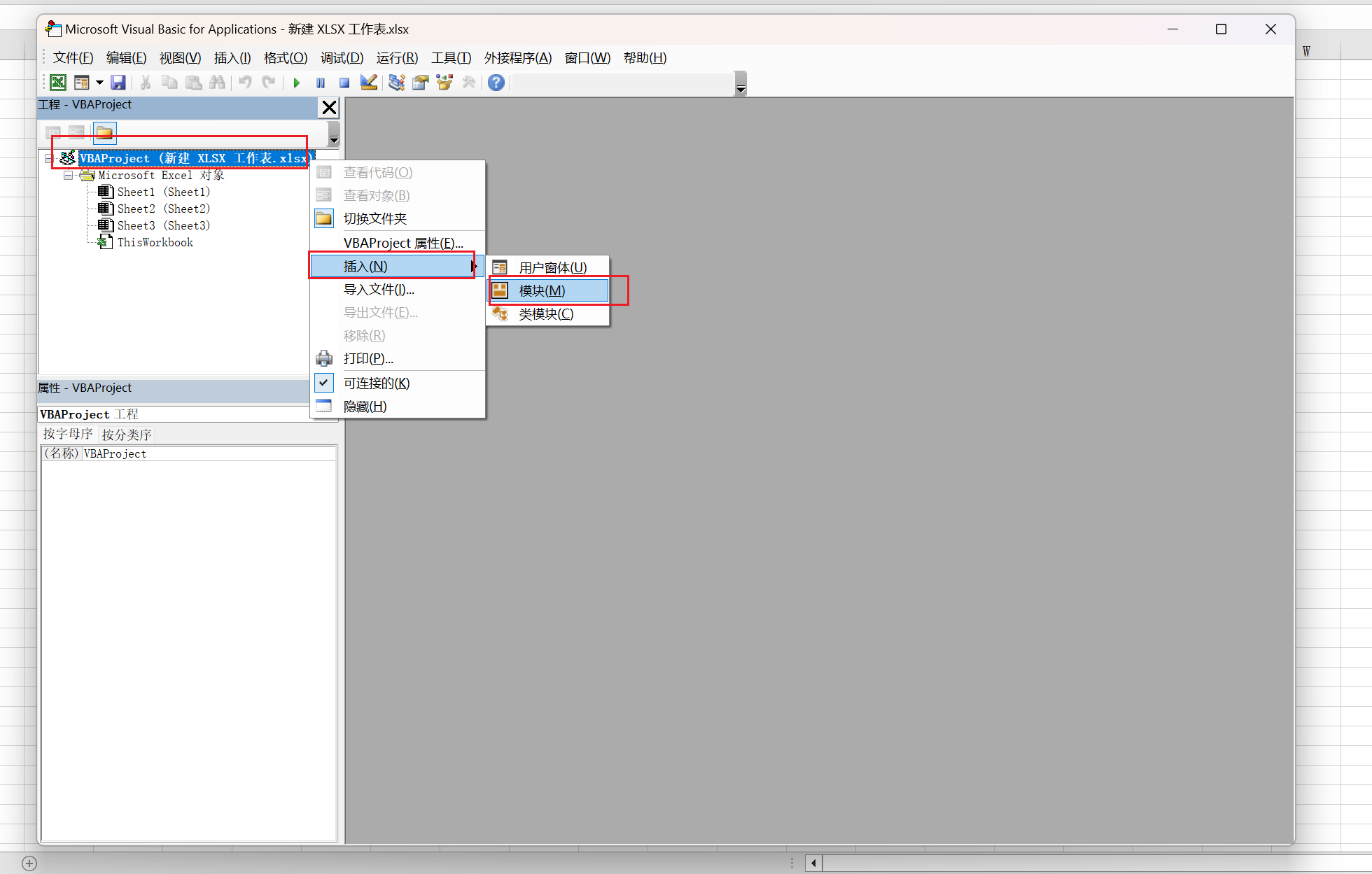The image size is (1372, 874).
Task: Open the 文件(F) menu
Action: 73,58
